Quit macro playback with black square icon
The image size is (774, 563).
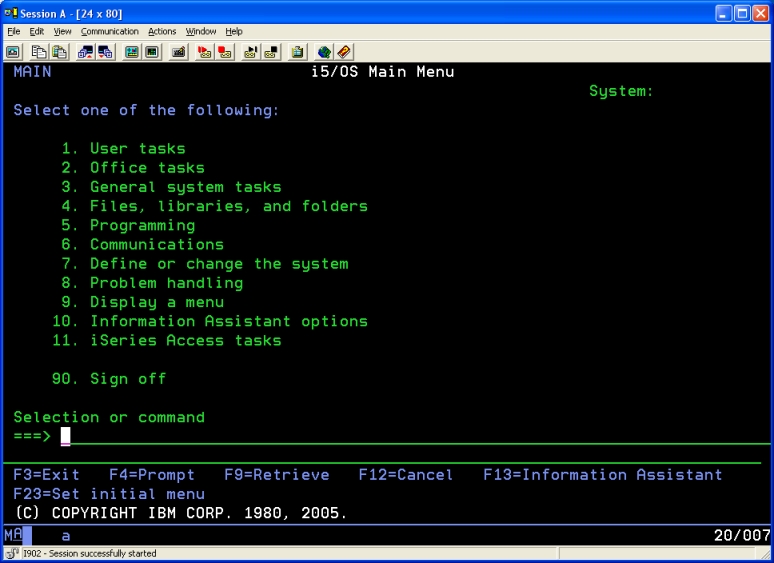point(271,52)
